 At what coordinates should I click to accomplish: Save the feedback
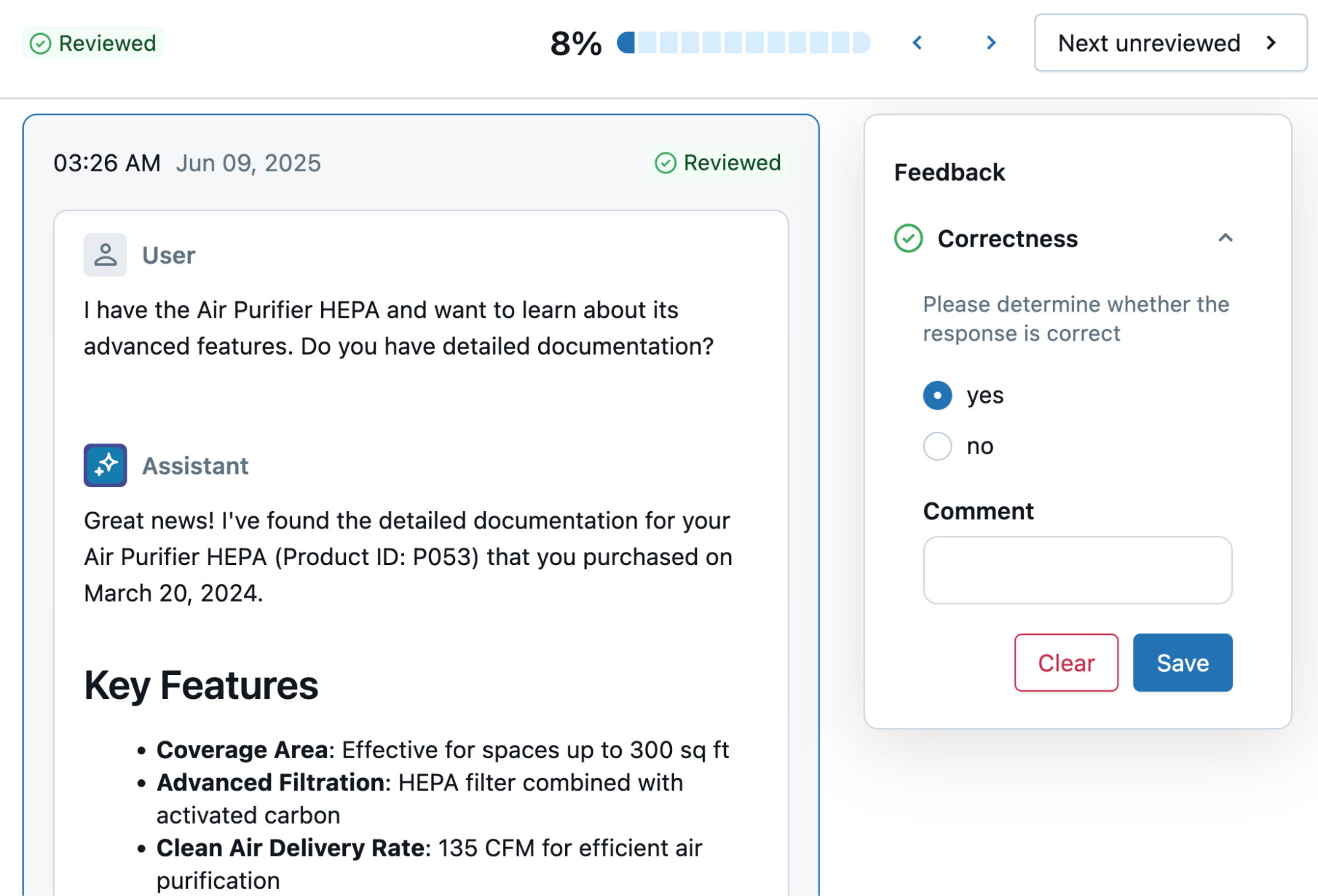point(1182,663)
